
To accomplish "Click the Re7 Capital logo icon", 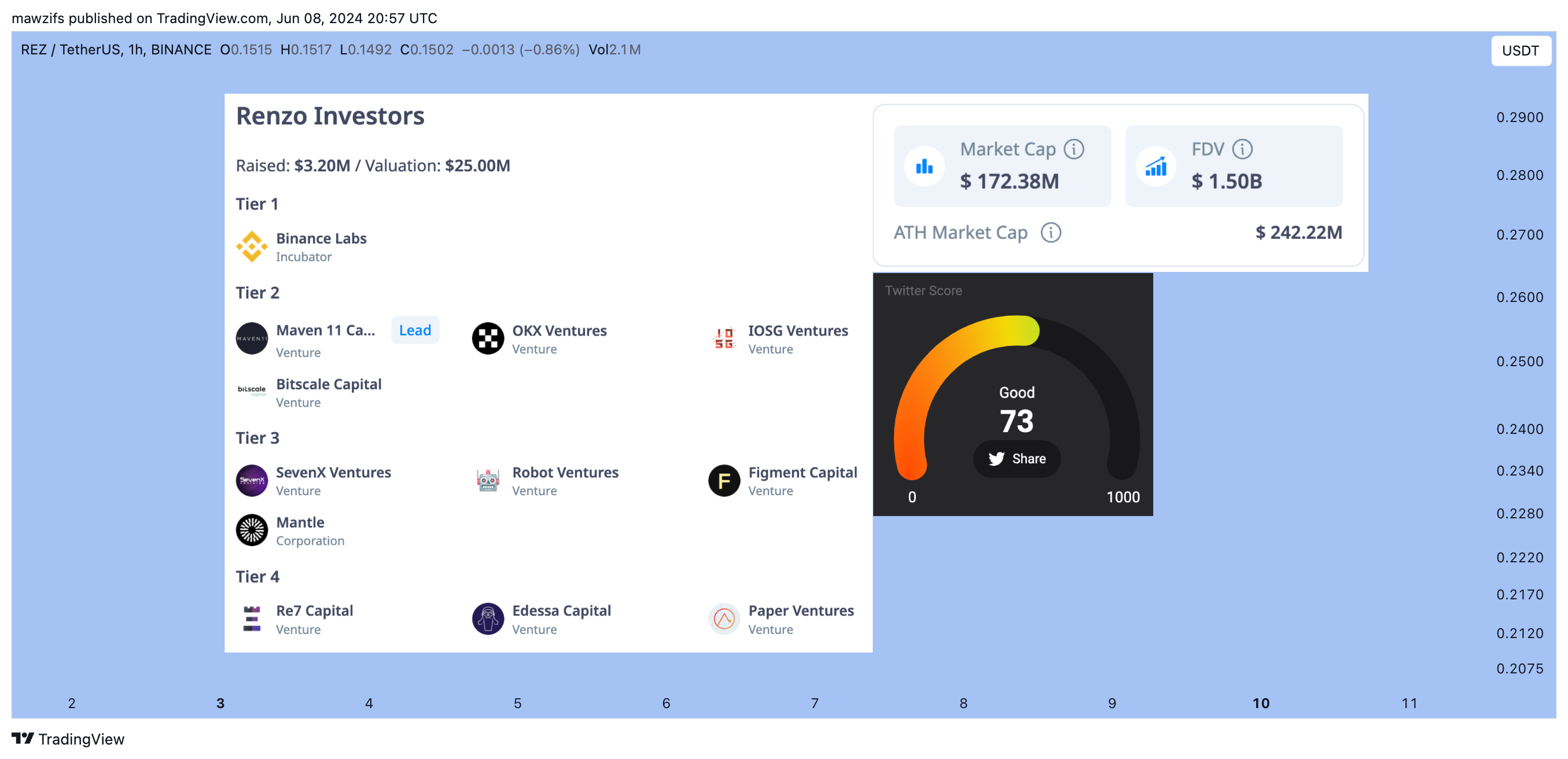I will [251, 619].
